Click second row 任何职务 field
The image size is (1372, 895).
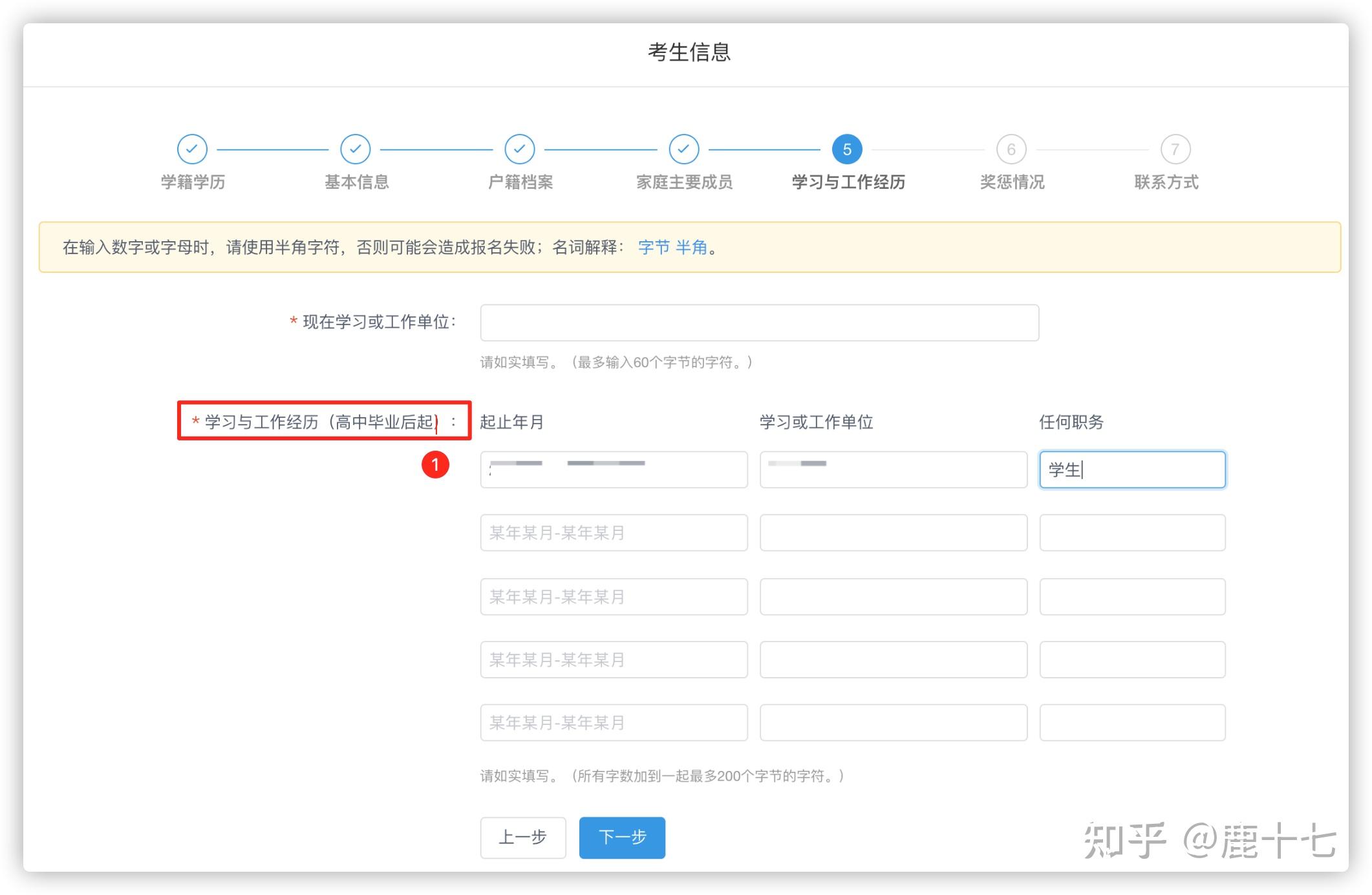coord(1132,533)
